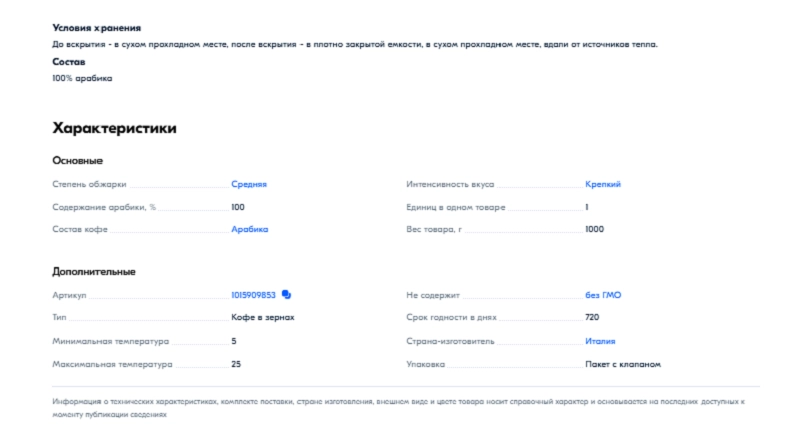Copy the article number with the copy icon
Image resolution: width=800 pixels, height=446 pixels.
286,295
